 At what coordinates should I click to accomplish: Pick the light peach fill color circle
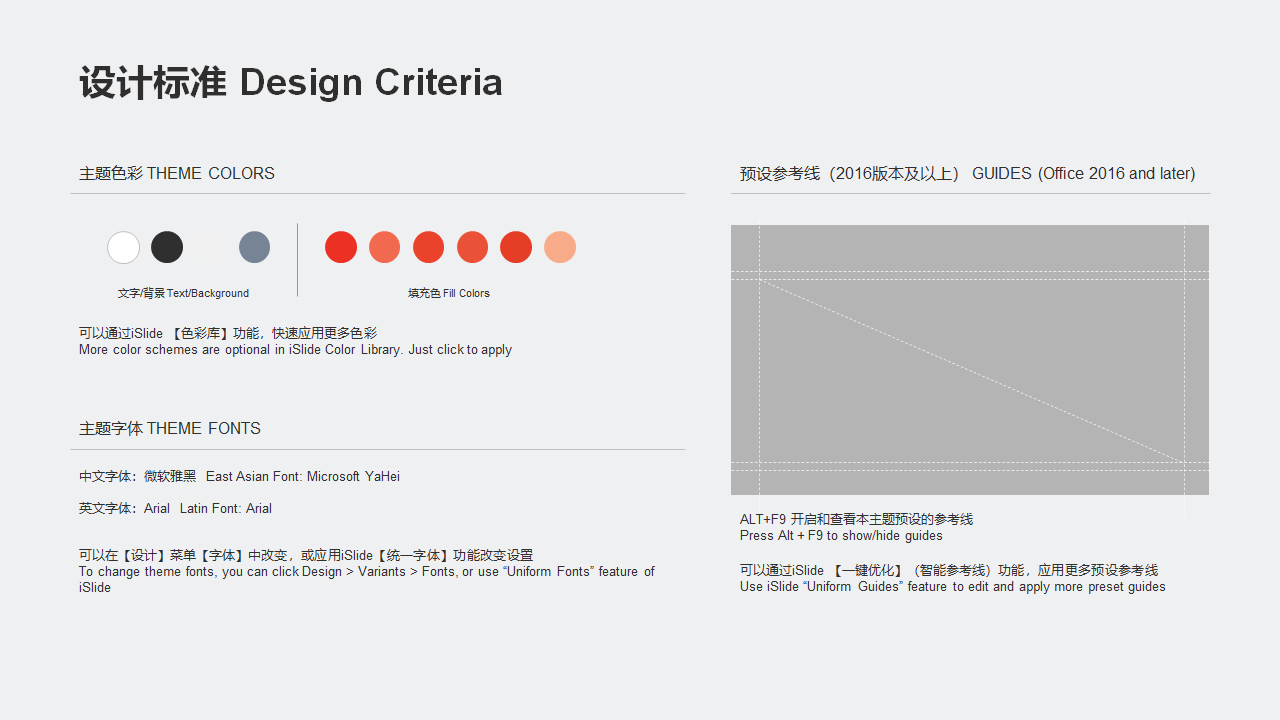click(x=560, y=247)
